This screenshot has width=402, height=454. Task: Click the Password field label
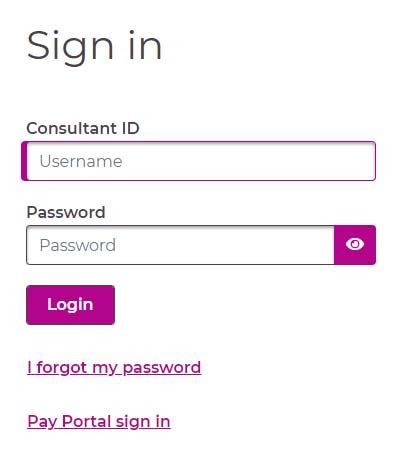tap(66, 212)
